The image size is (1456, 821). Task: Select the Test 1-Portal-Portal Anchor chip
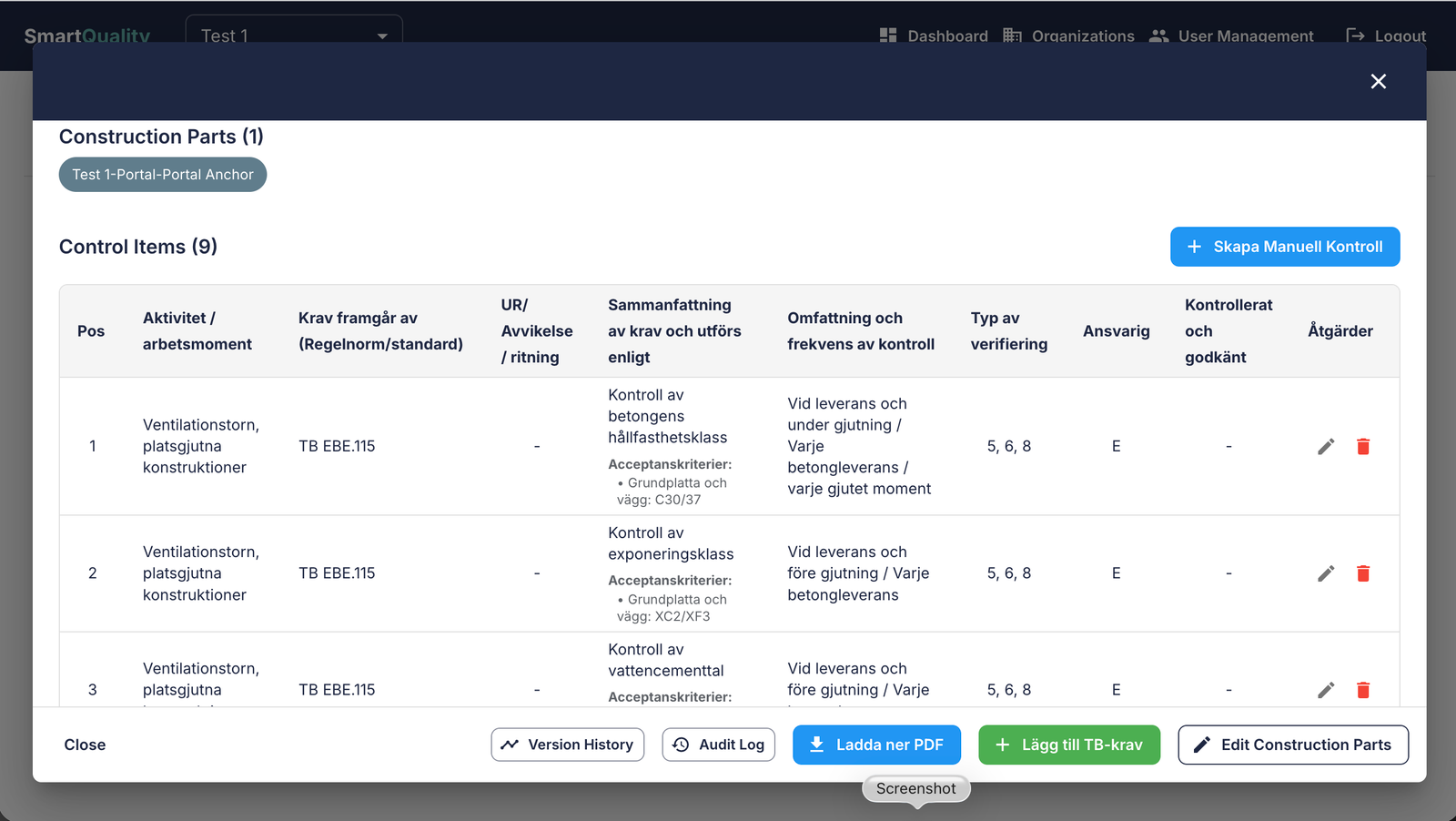click(163, 175)
